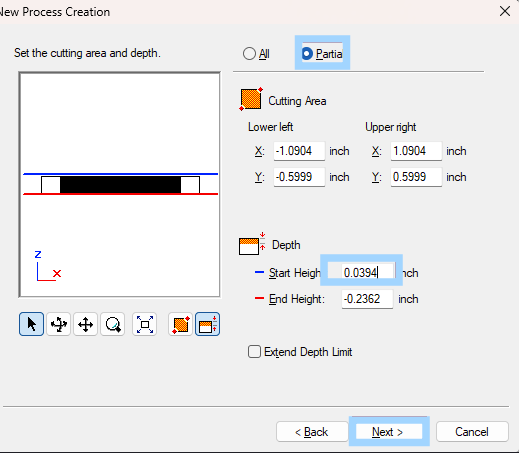Click the Lower left X field
Screen dimensions: 519x453
pos(299,151)
